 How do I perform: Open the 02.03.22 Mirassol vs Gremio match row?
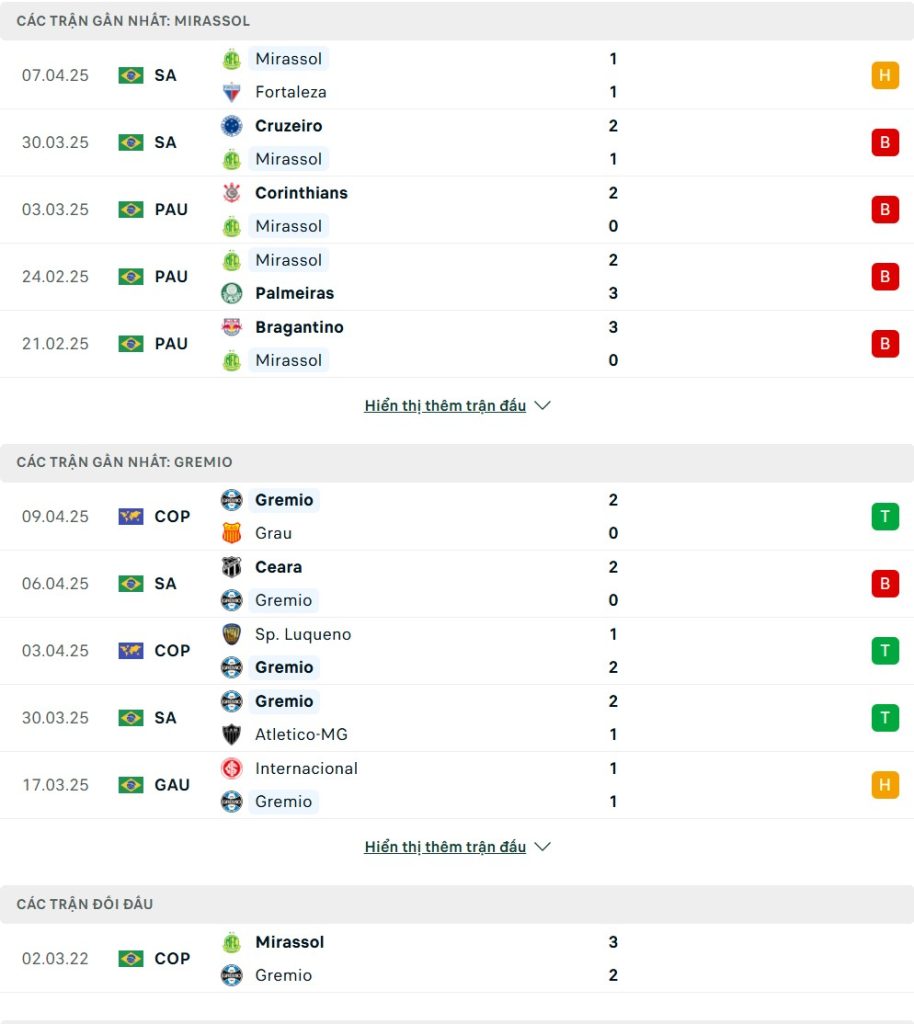(457, 959)
